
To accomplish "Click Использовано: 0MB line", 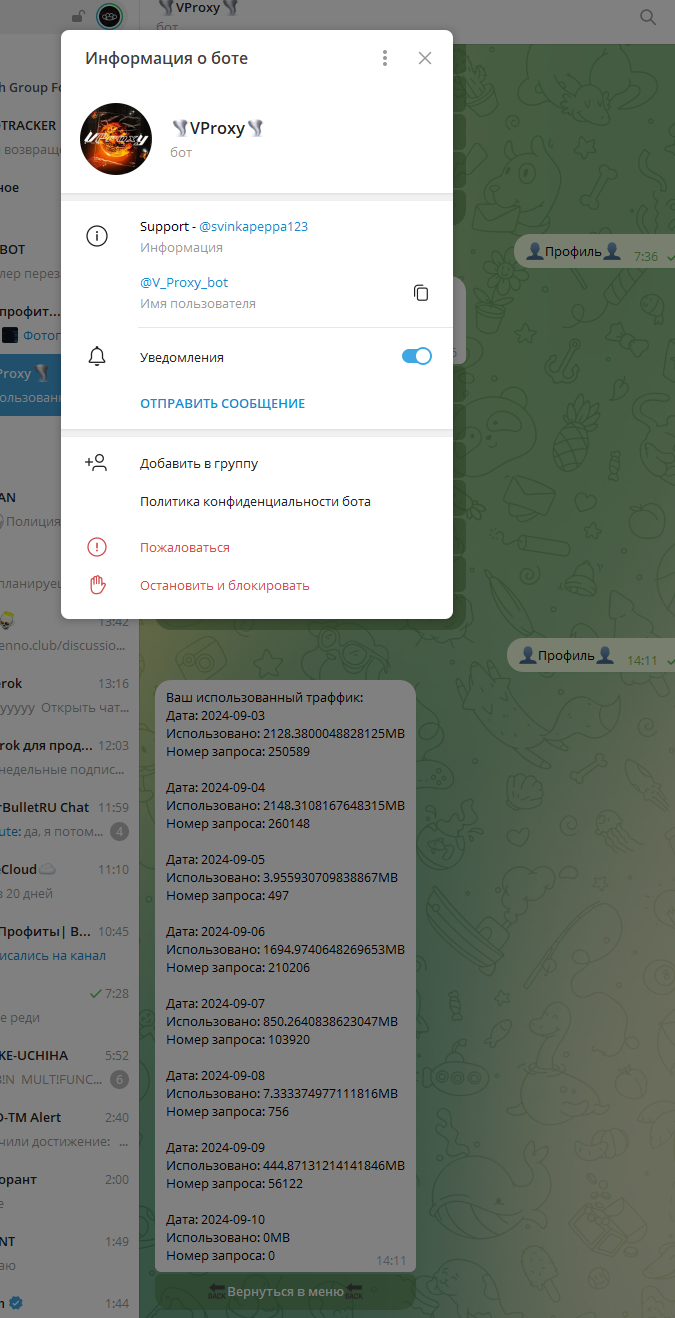I will click(227, 1237).
